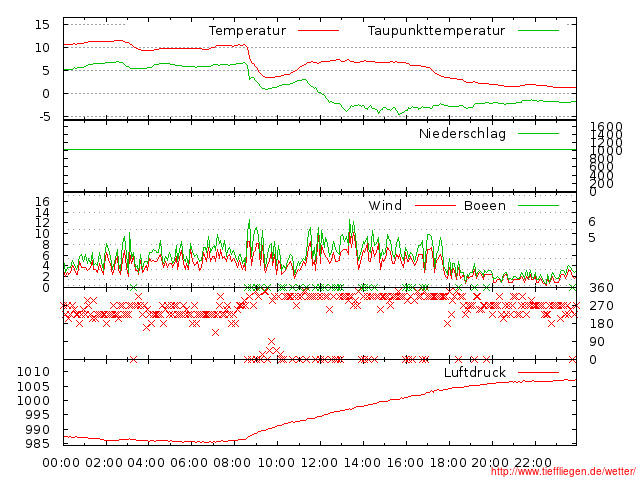Screen dimensions: 640x480
Task: Click the red Niederschlag legend line
Action: 538,133
